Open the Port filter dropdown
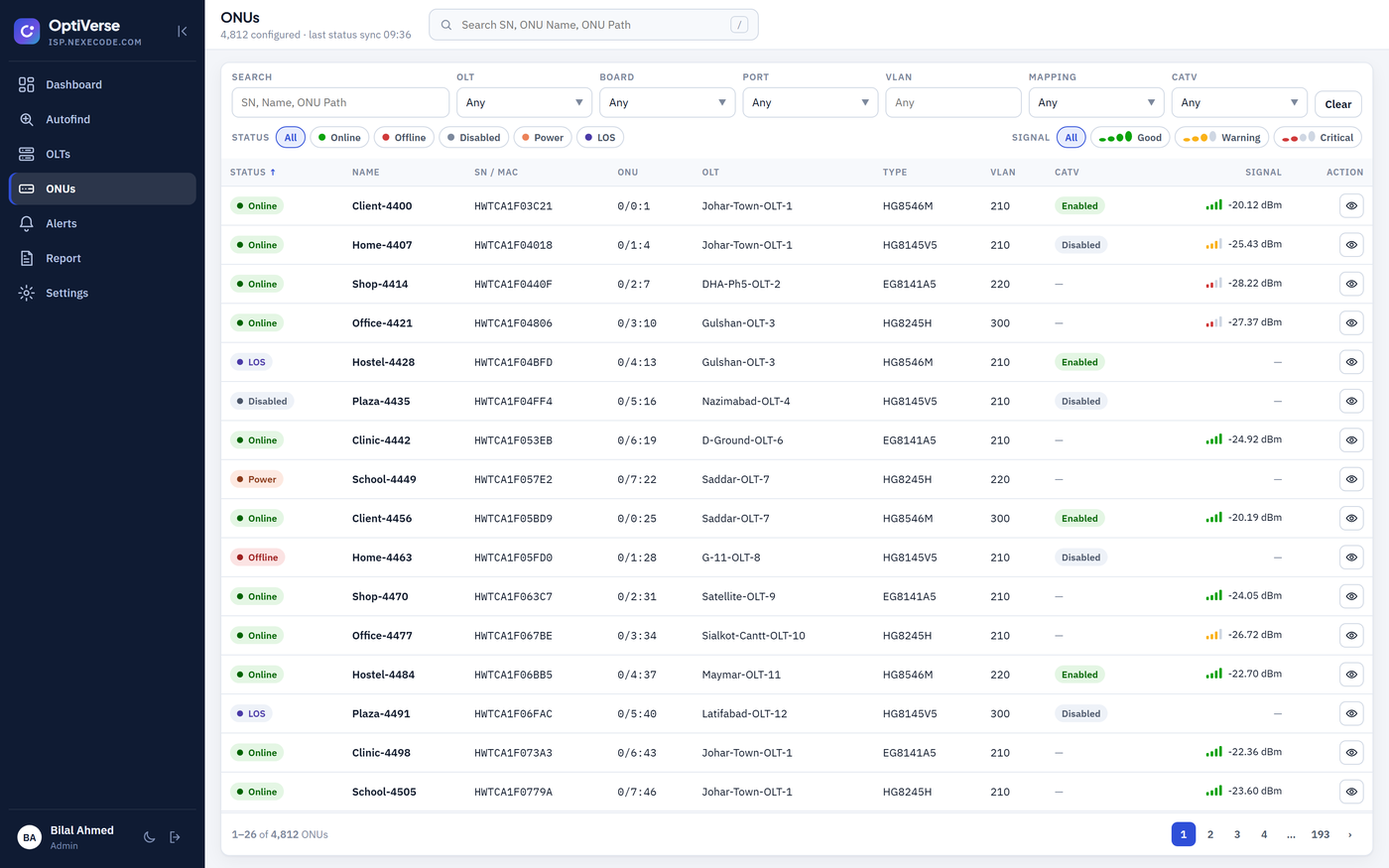 coord(810,102)
